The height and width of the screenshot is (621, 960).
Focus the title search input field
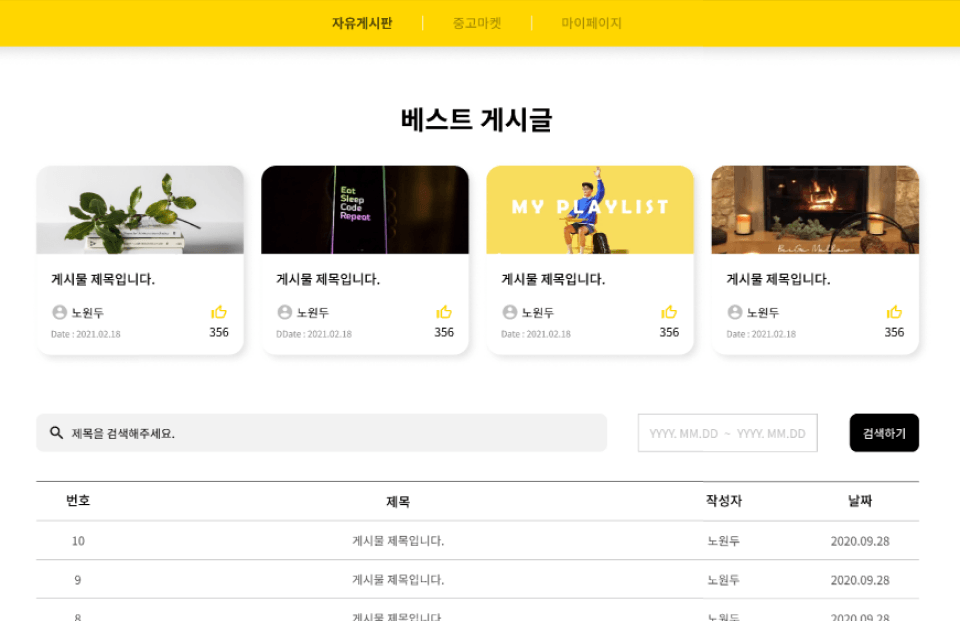click(x=321, y=433)
